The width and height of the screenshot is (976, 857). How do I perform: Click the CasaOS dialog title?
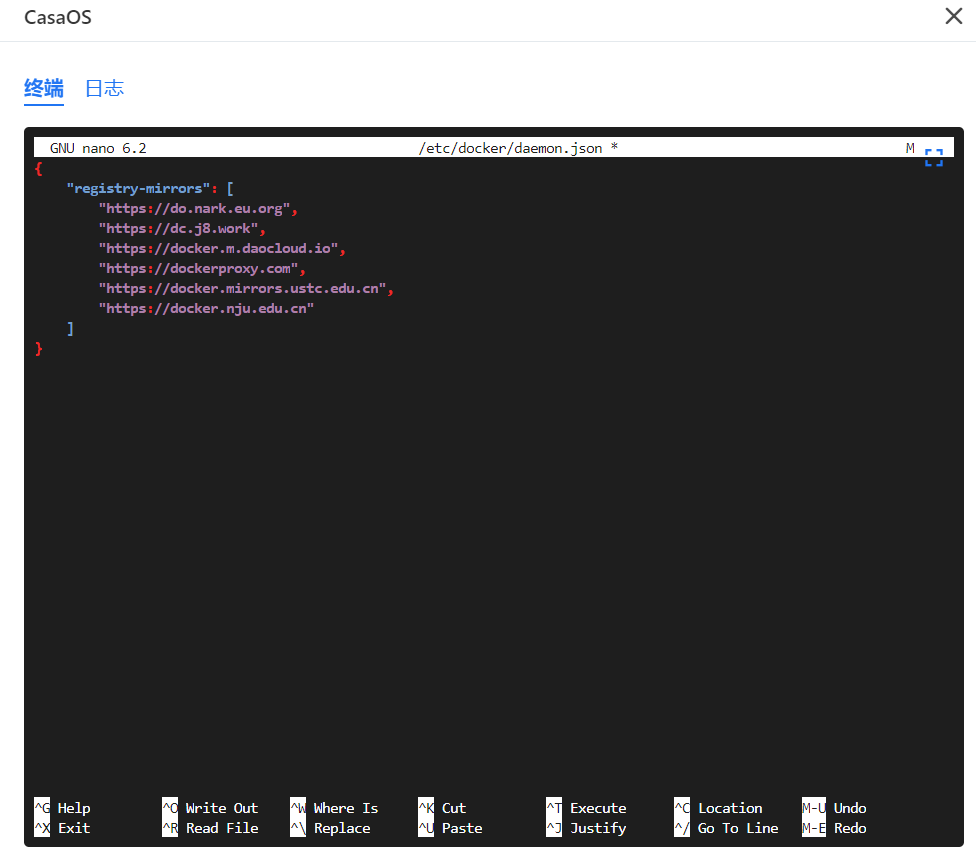[x=58, y=17]
